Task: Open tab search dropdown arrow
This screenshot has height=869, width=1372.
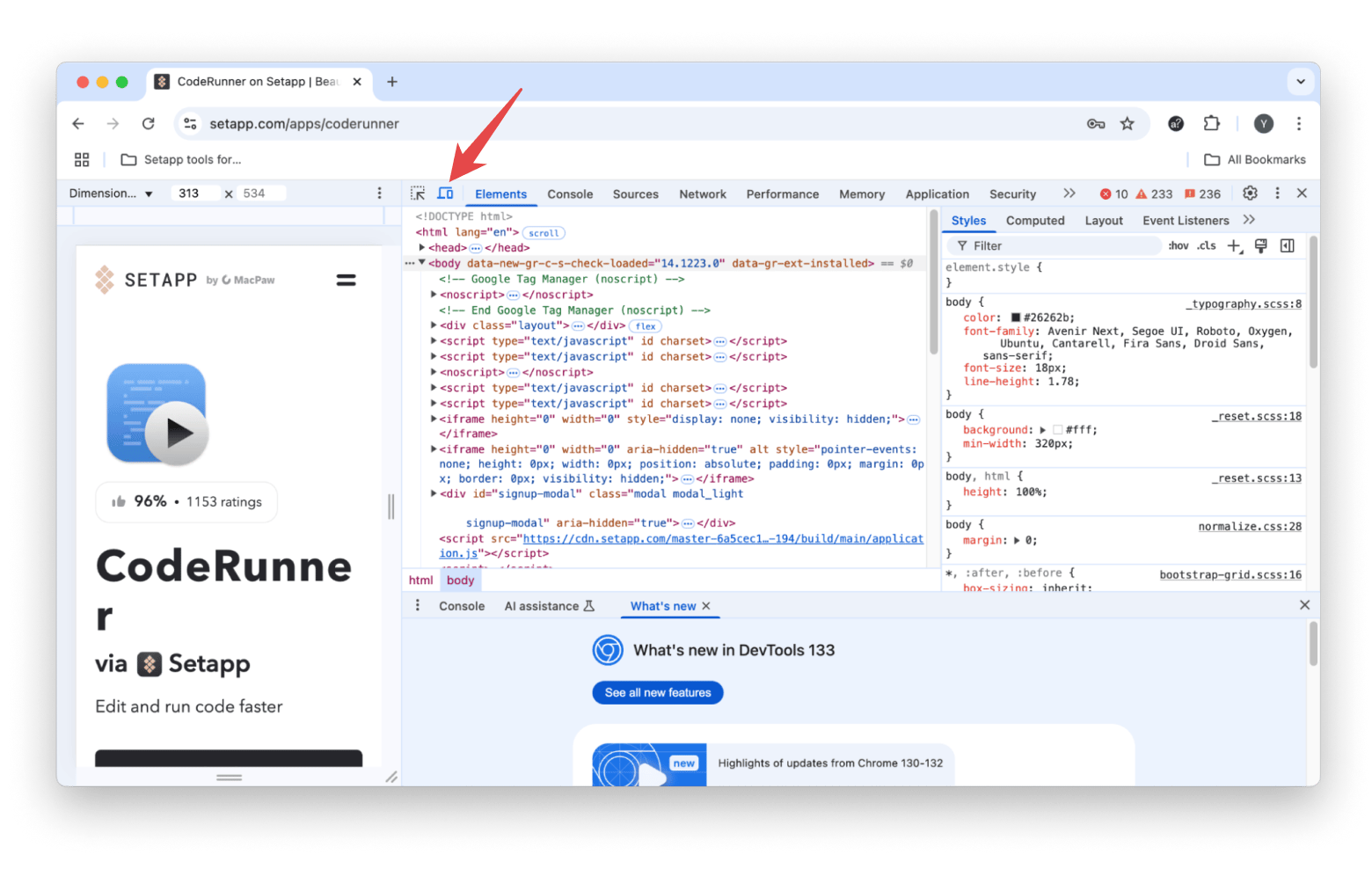Action: [1301, 82]
